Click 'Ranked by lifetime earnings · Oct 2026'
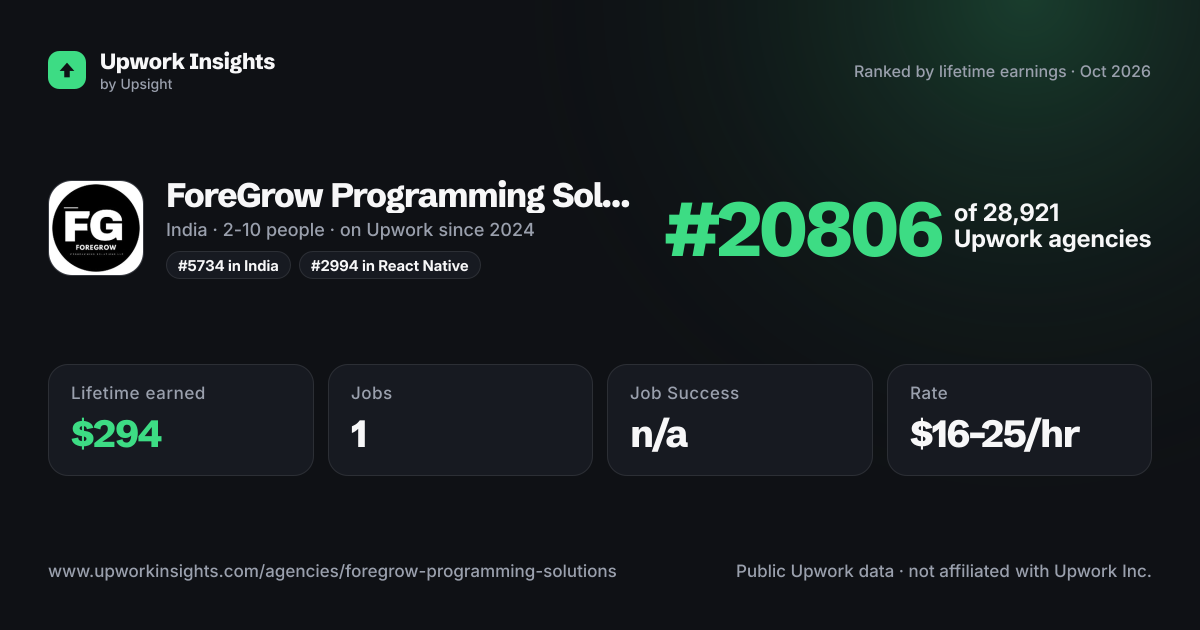 (1002, 72)
